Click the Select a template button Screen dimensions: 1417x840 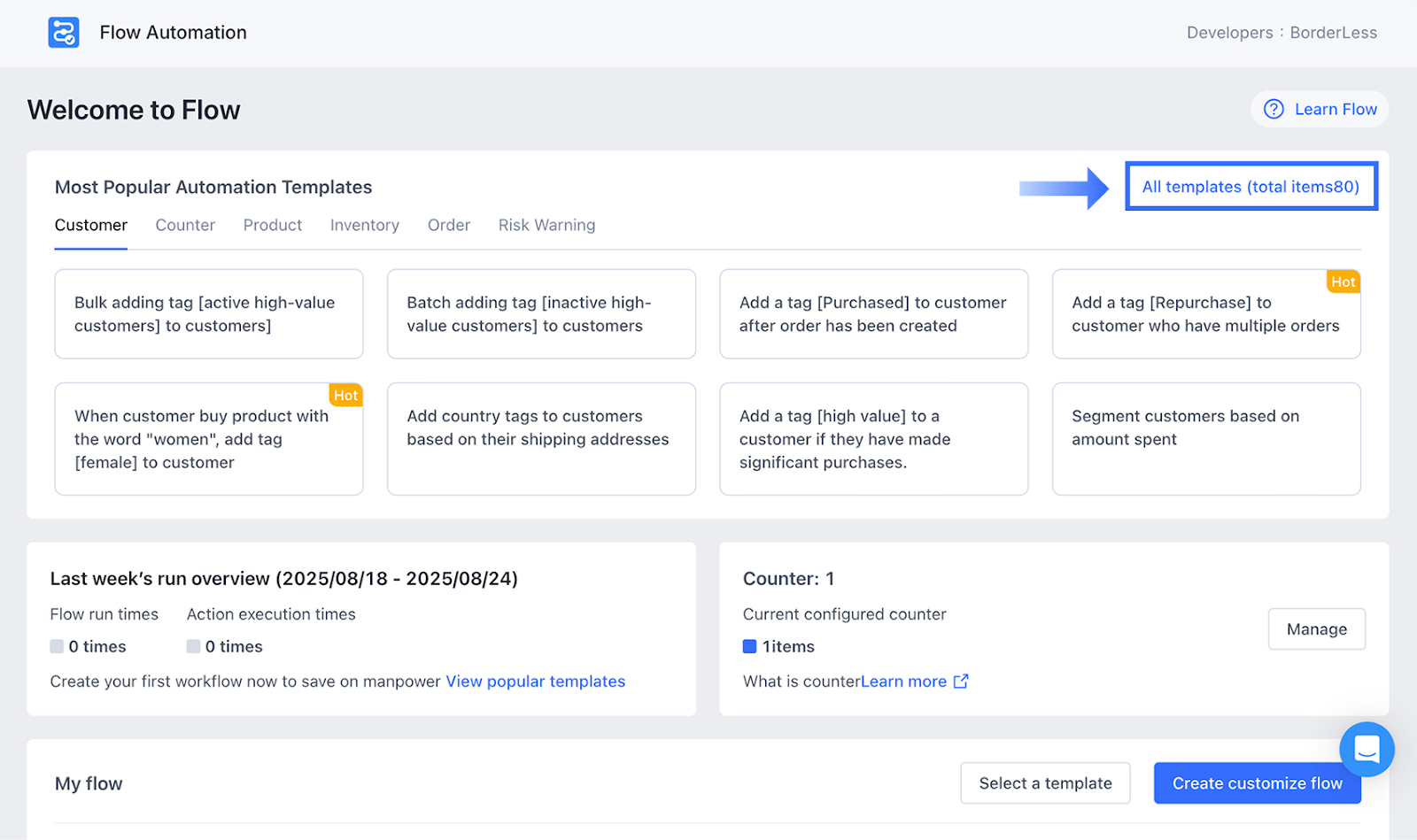click(1045, 783)
